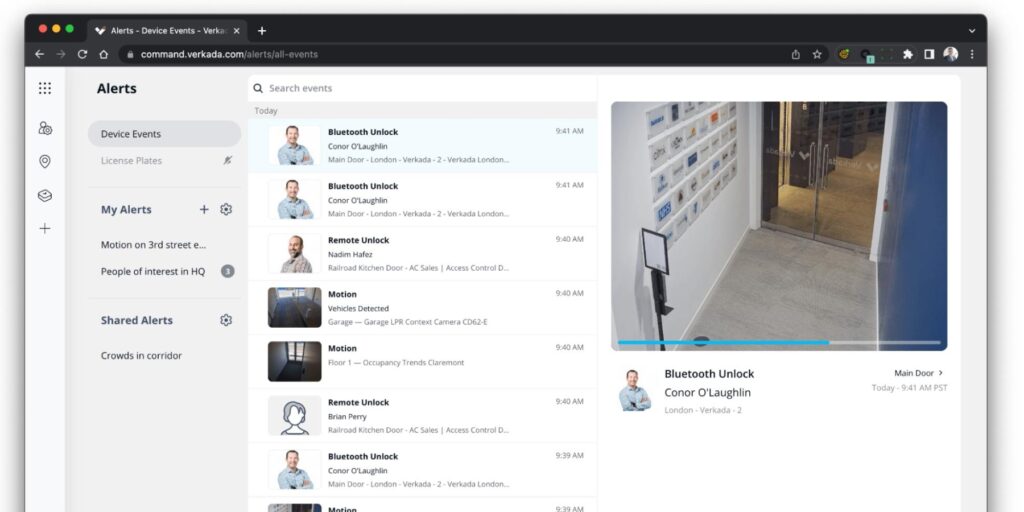Expand the tab search dropdown arrow
Viewport: 1024px width, 512px height.
(972, 31)
